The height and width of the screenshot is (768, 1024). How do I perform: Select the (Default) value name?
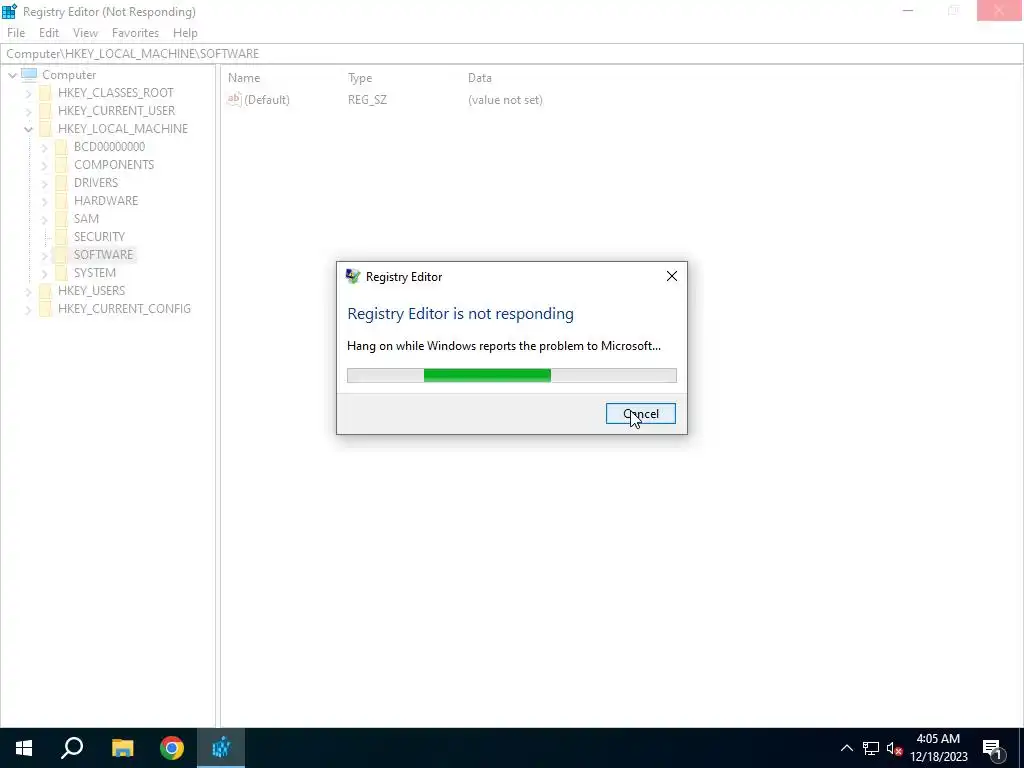point(266,100)
